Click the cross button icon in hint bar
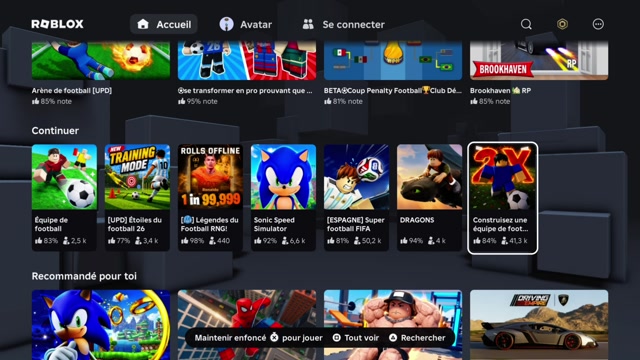The width and height of the screenshot is (640, 360). [274, 338]
